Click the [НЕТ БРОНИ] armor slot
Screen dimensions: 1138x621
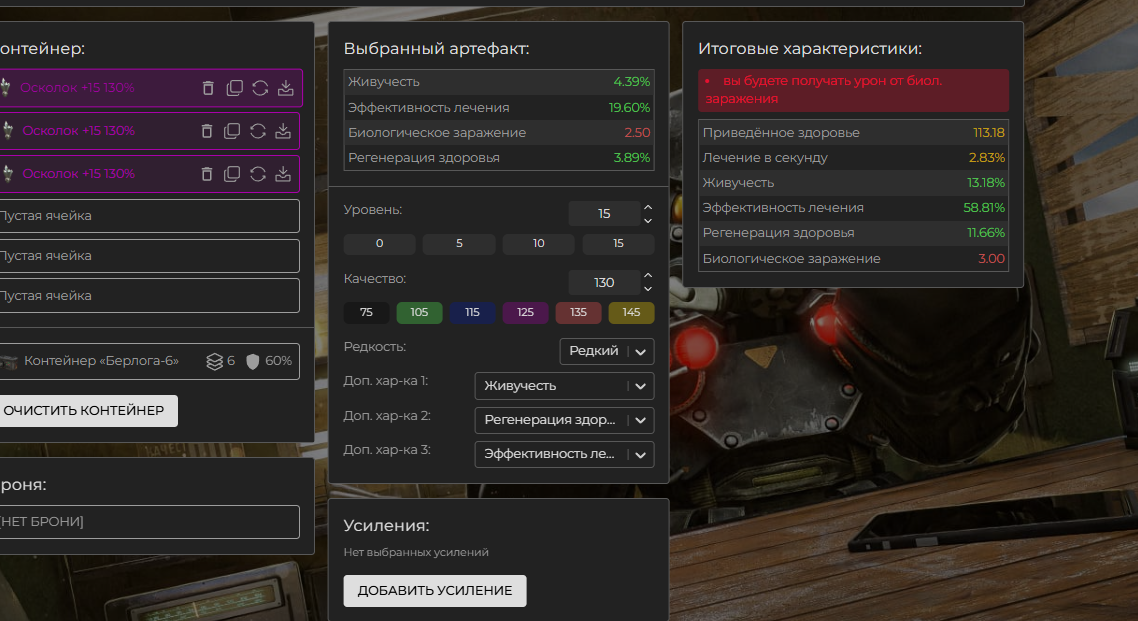coord(149,522)
